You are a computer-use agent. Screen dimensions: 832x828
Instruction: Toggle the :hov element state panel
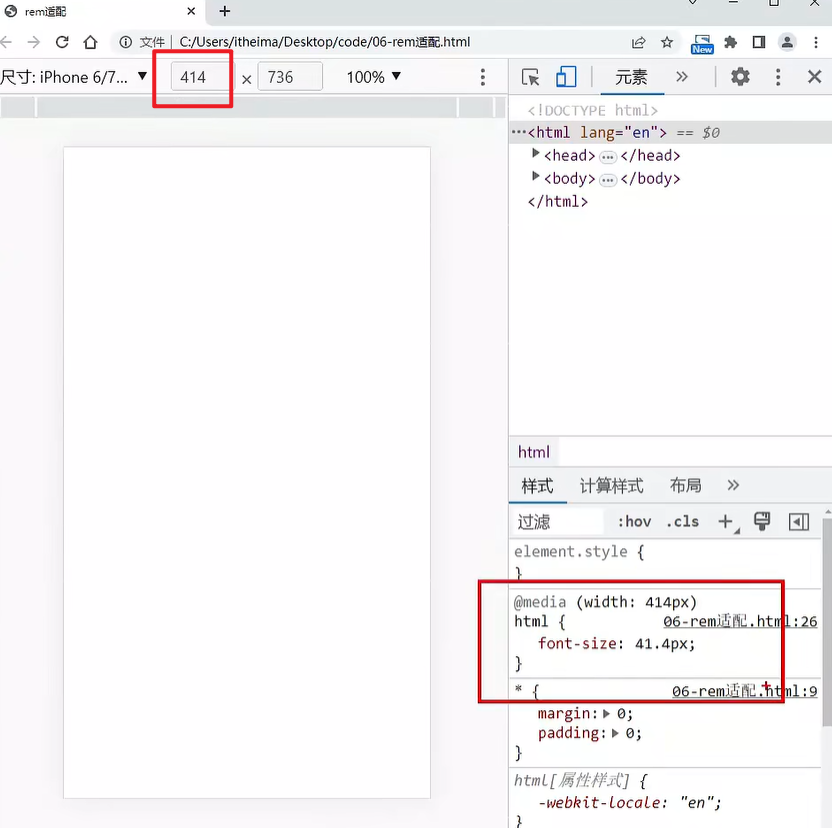634,521
